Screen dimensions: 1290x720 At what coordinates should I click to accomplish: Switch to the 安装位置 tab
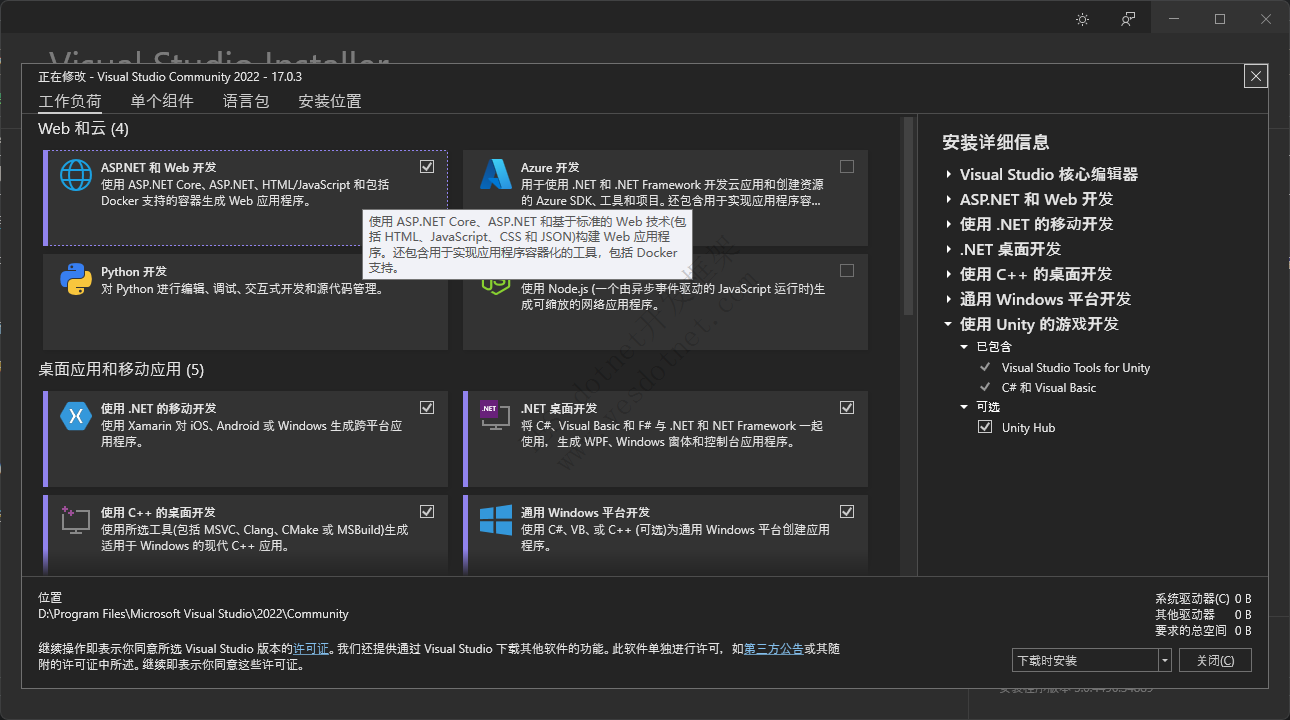tap(330, 101)
